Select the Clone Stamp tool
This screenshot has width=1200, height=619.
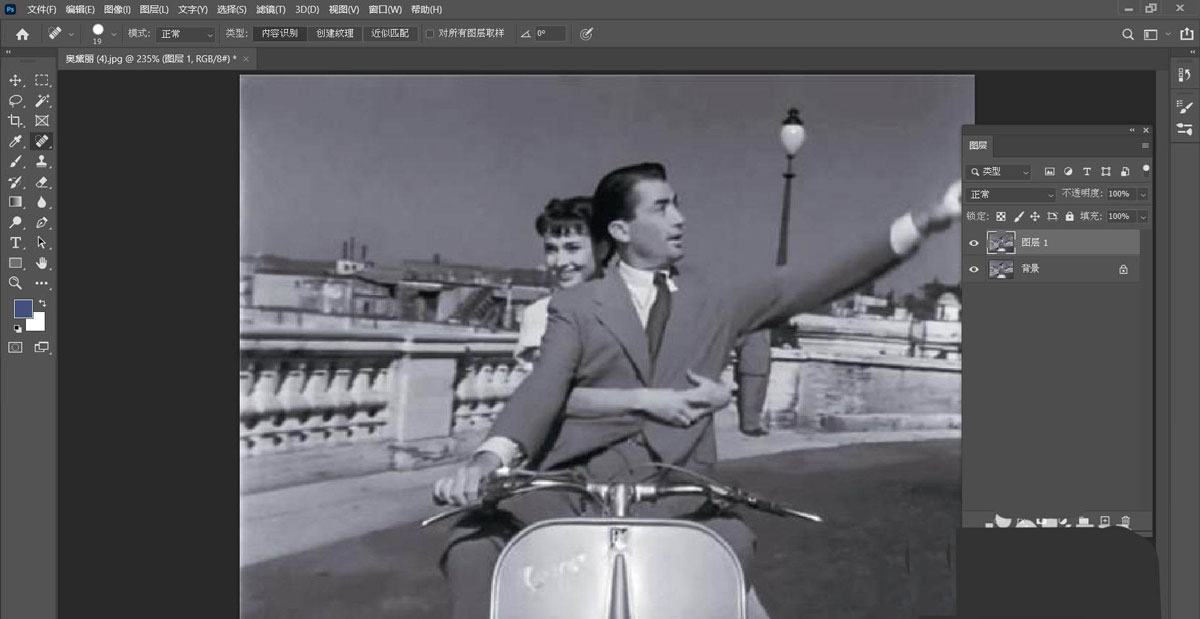[x=42, y=161]
